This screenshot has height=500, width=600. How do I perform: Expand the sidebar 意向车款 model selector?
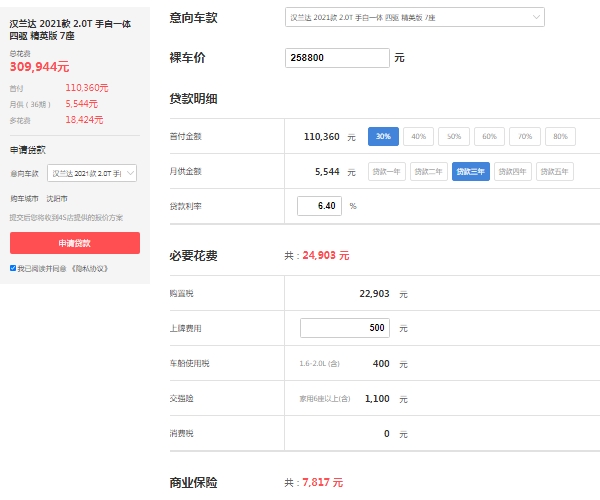pos(93,174)
